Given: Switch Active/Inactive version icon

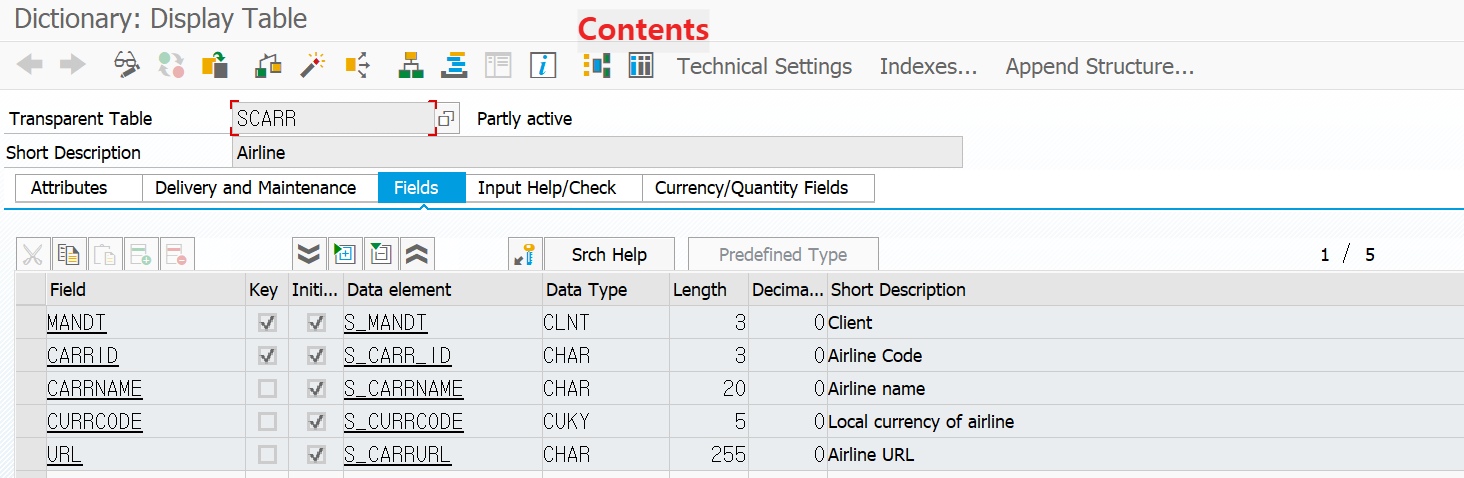Looking at the screenshot, I should click(x=171, y=66).
